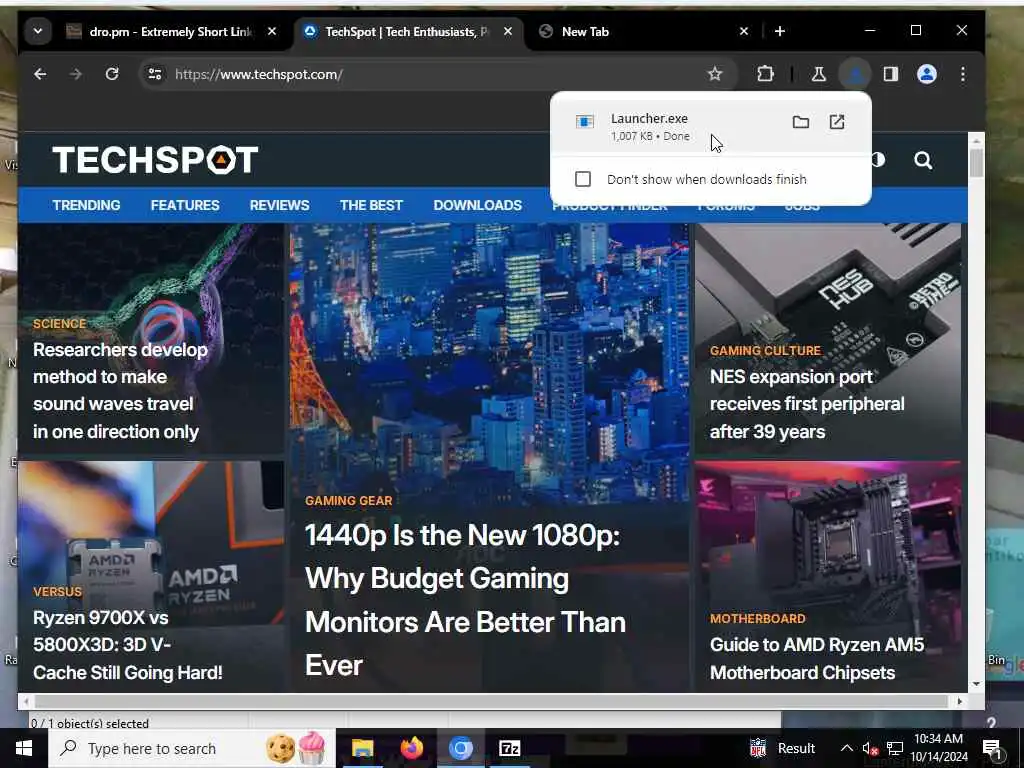Click the MOTHERBOARD category label
1024x768 pixels.
[x=758, y=618]
